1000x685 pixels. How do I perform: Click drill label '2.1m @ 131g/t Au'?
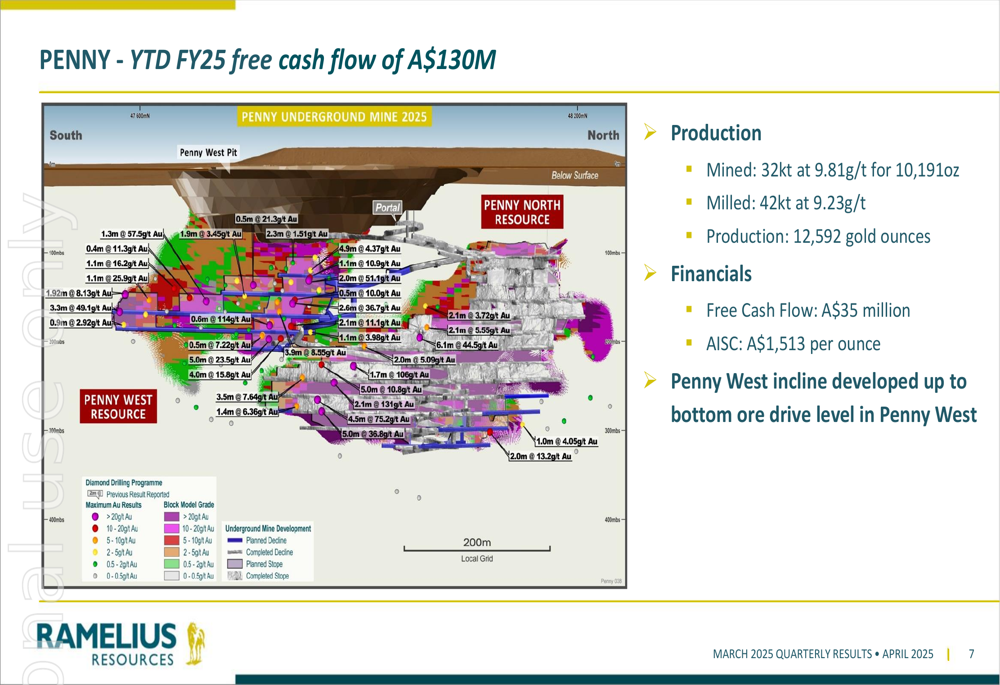[384, 404]
